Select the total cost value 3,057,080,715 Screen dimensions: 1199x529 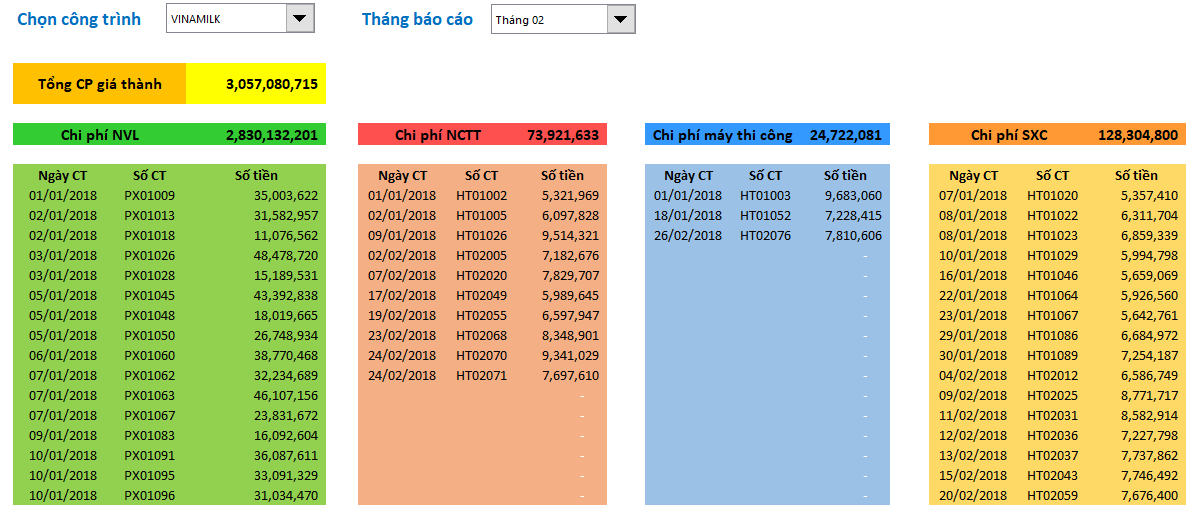click(x=257, y=84)
